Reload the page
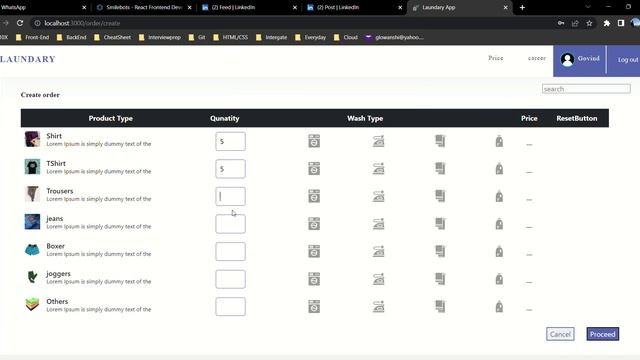The height and width of the screenshot is (360, 640). coord(20,23)
